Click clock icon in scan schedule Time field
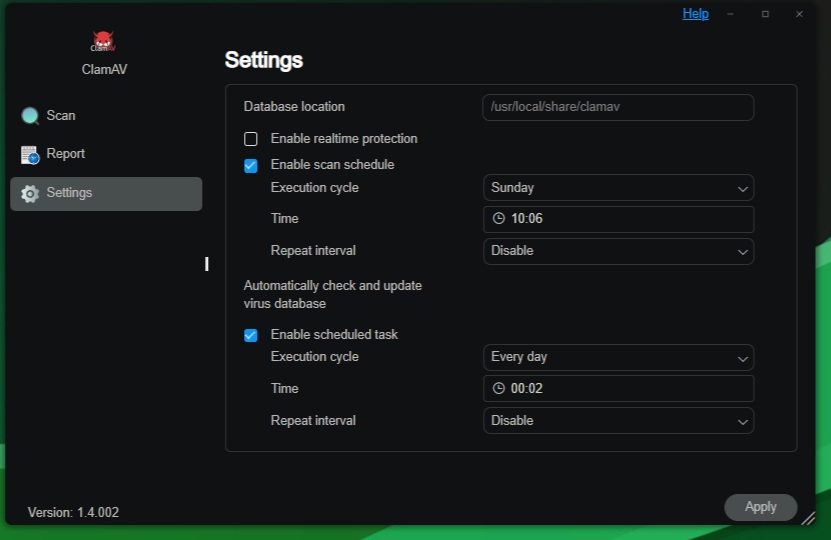Image resolution: width=831 pixels, height=540 pixels. pyautogui.click(x=499, y=218)
